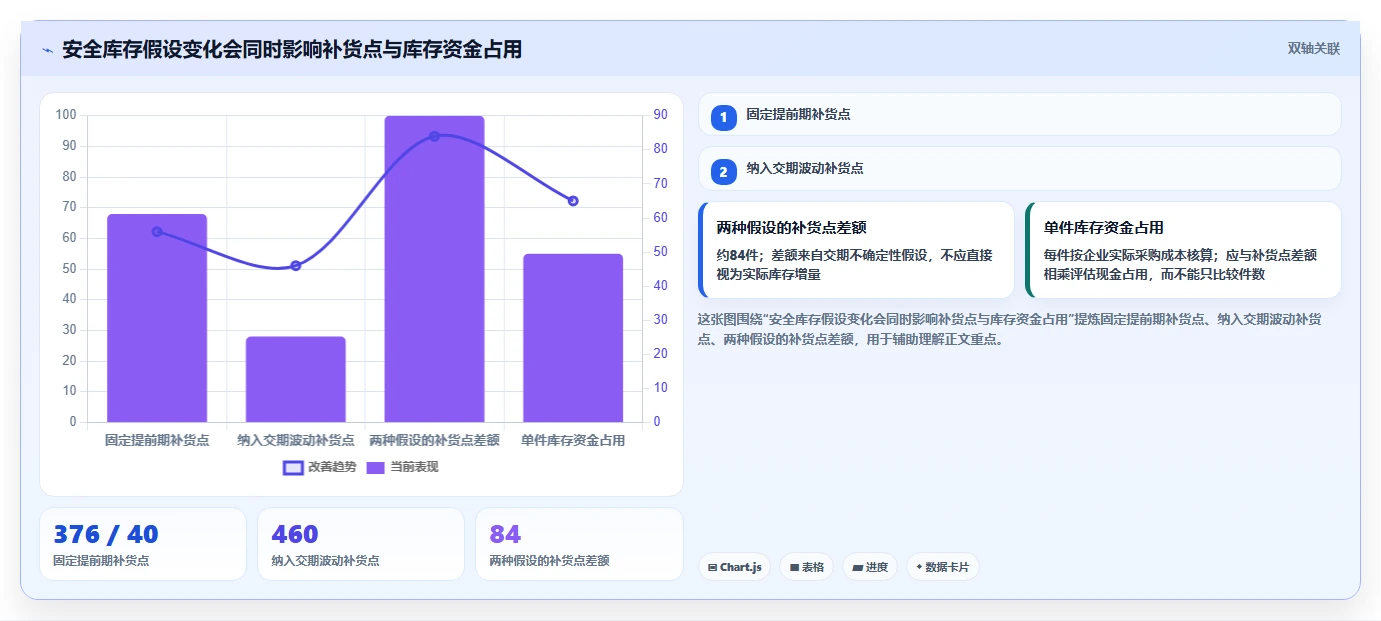Click the table icon in 表格 tag
Screen dimensions: 1381x621
click(794, 567)
